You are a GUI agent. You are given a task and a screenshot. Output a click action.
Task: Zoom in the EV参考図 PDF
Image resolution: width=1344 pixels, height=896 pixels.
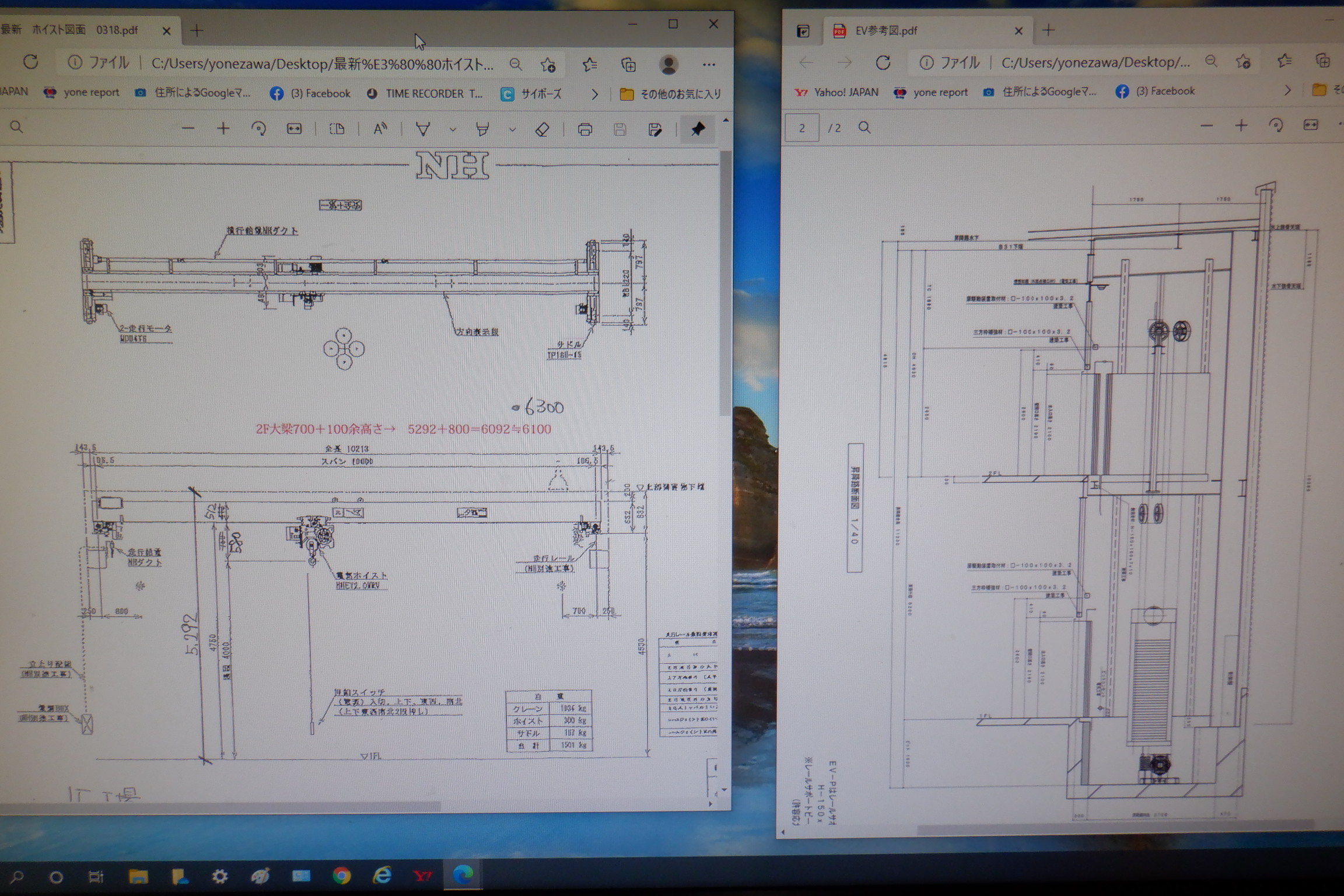1241,125
